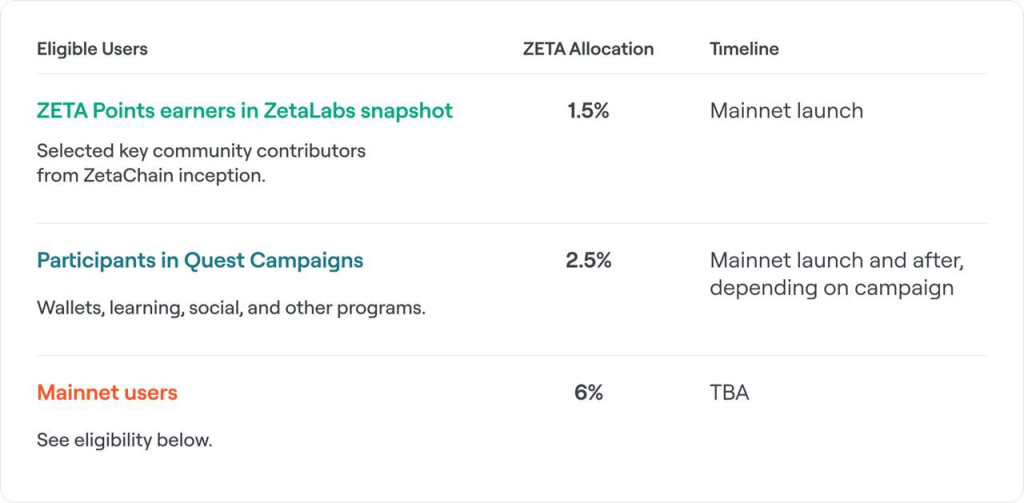Click 'See eligibility below.' text

pyautogui.click(x=124, y=440)
